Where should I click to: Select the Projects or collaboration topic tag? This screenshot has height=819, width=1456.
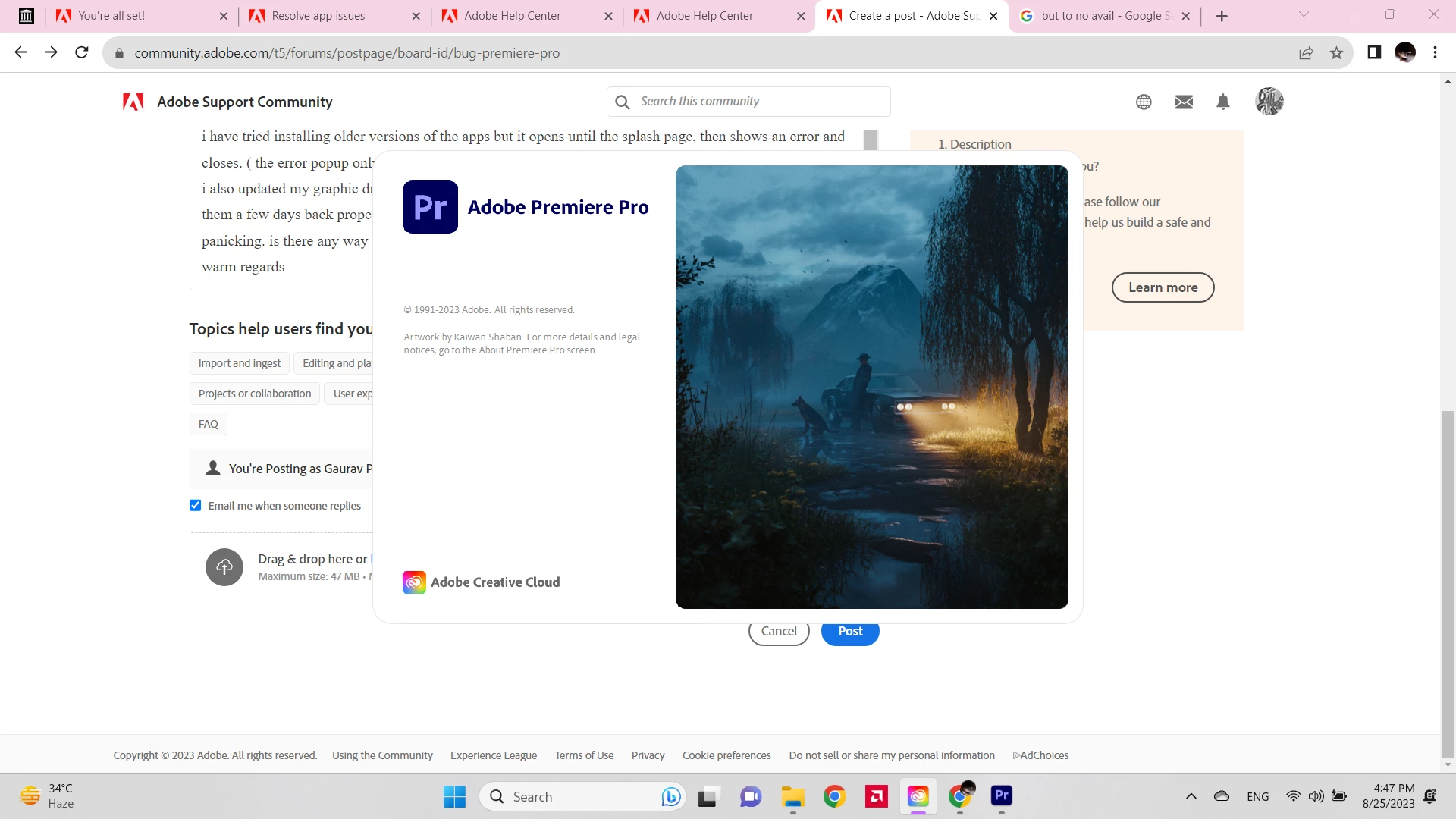[x=254, y=394]
